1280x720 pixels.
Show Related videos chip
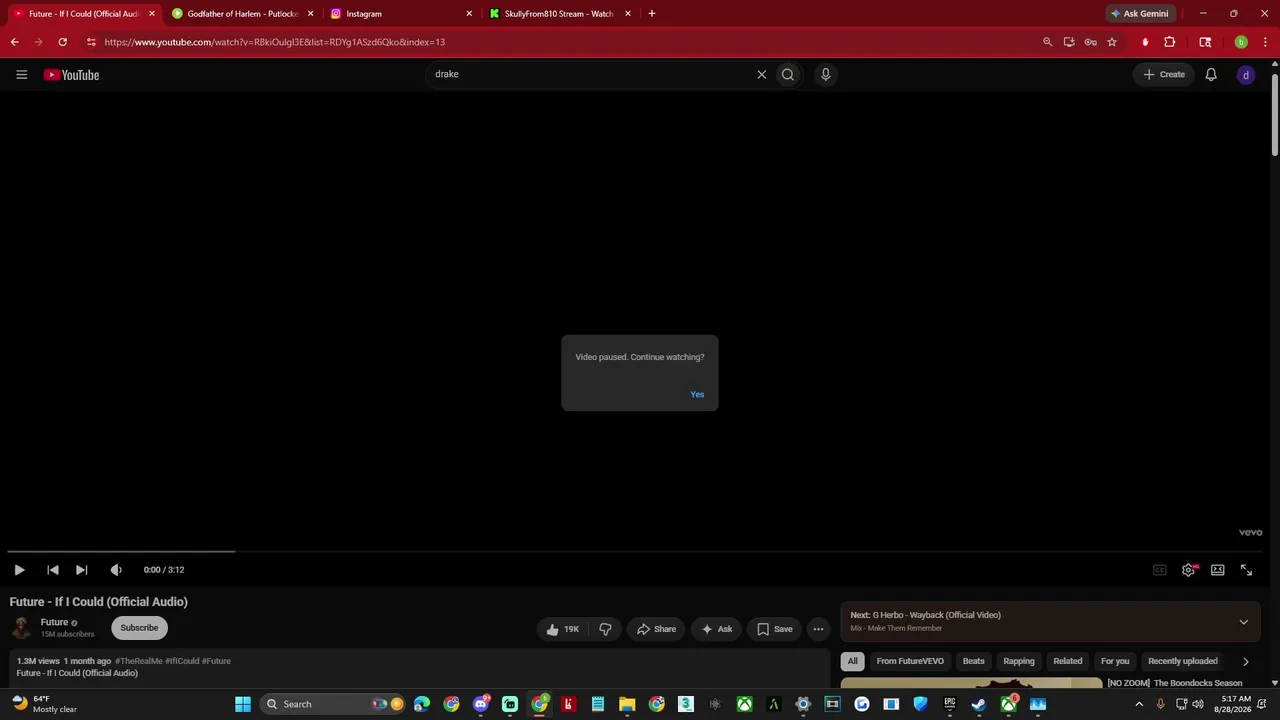pyautogui.click(x=1068, y=661)
